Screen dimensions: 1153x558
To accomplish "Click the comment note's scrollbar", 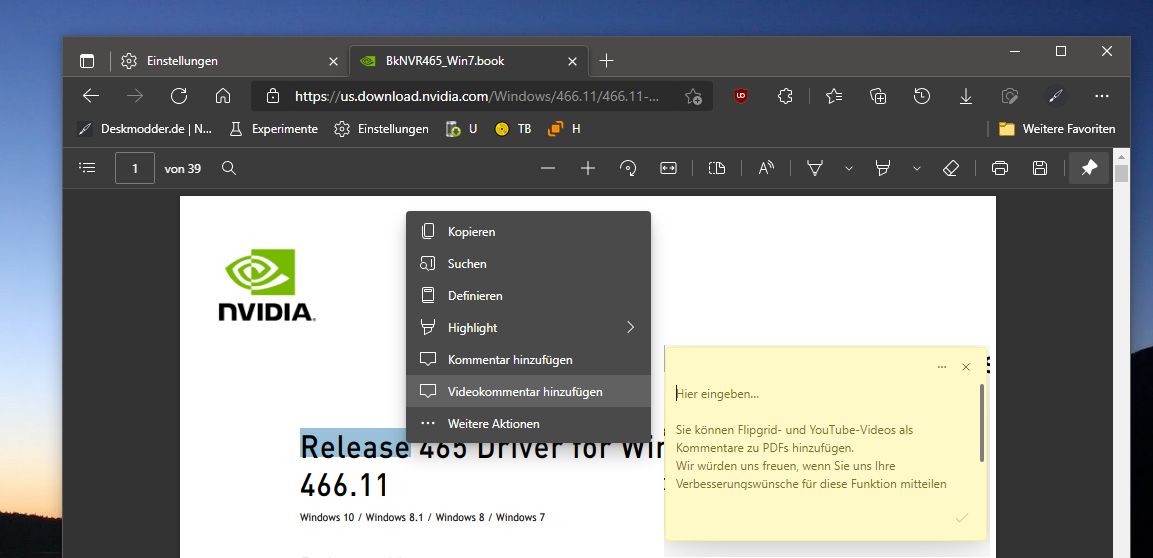I will (x=982, y=423).
